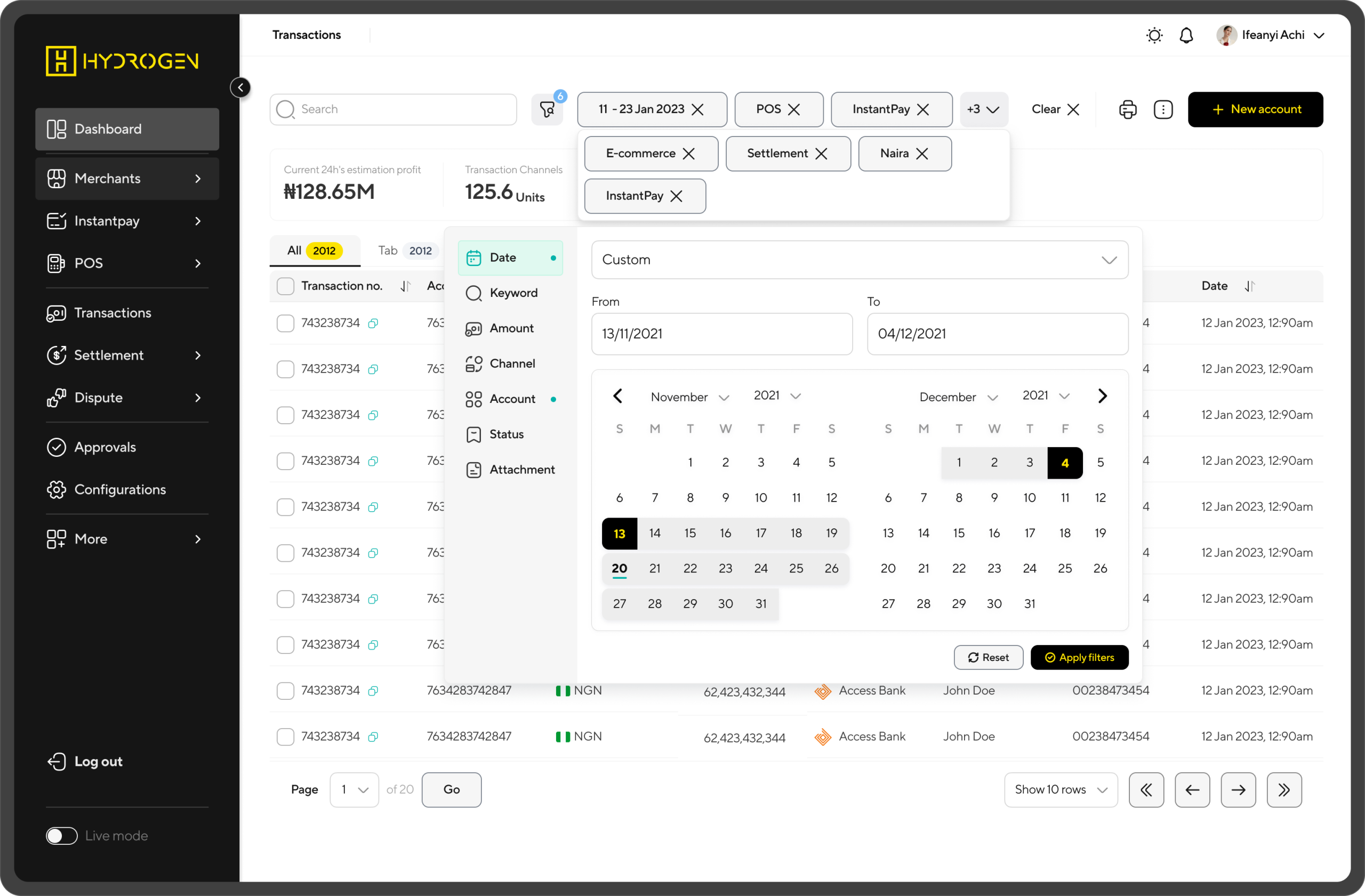The height and width of the screenshot is (896, 1365).
Task: Click the filter funnel icon
Action: (547, 109)
